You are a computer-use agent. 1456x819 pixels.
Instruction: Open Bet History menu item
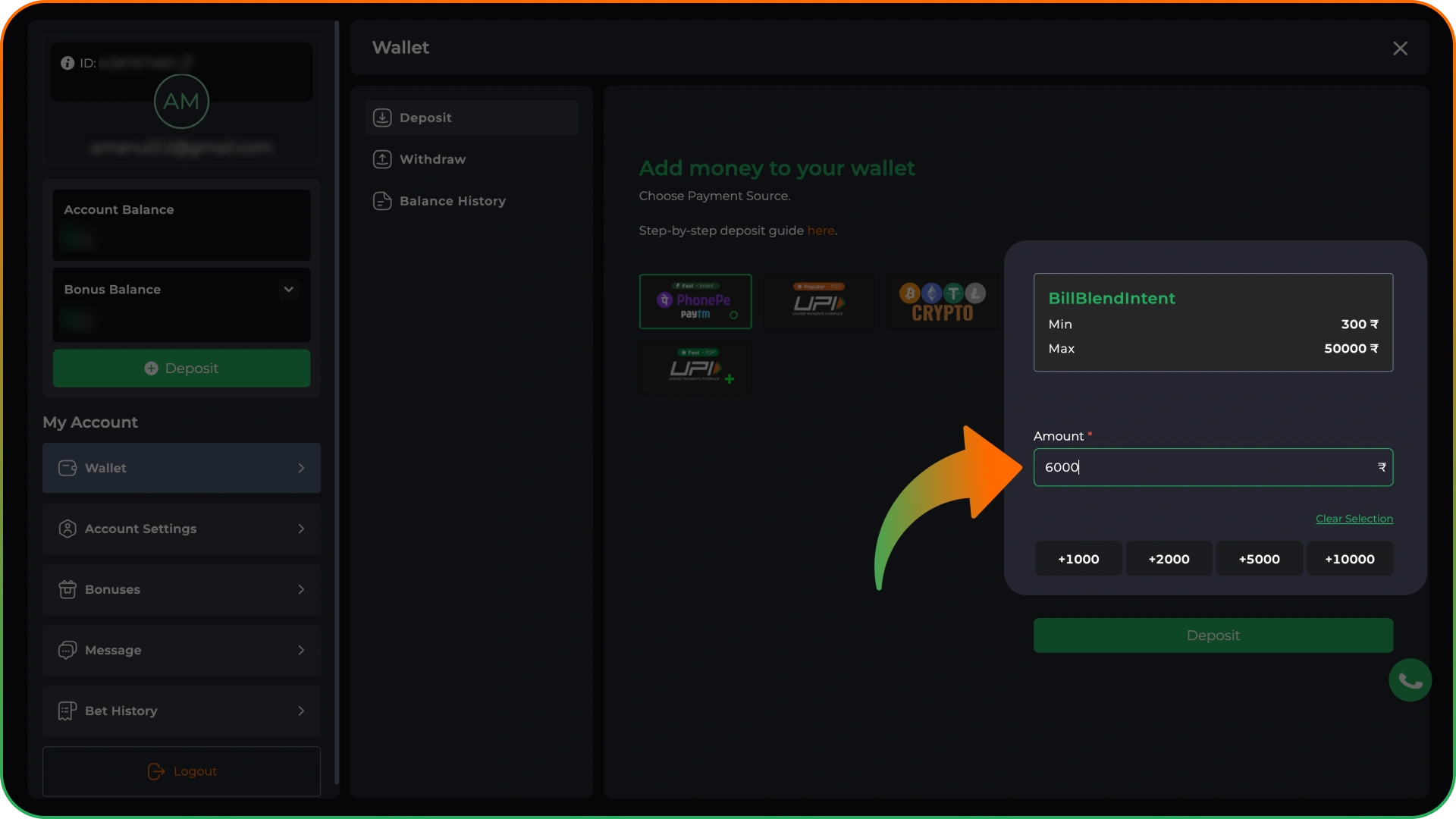pyautogui.click(x=181, y=711)
